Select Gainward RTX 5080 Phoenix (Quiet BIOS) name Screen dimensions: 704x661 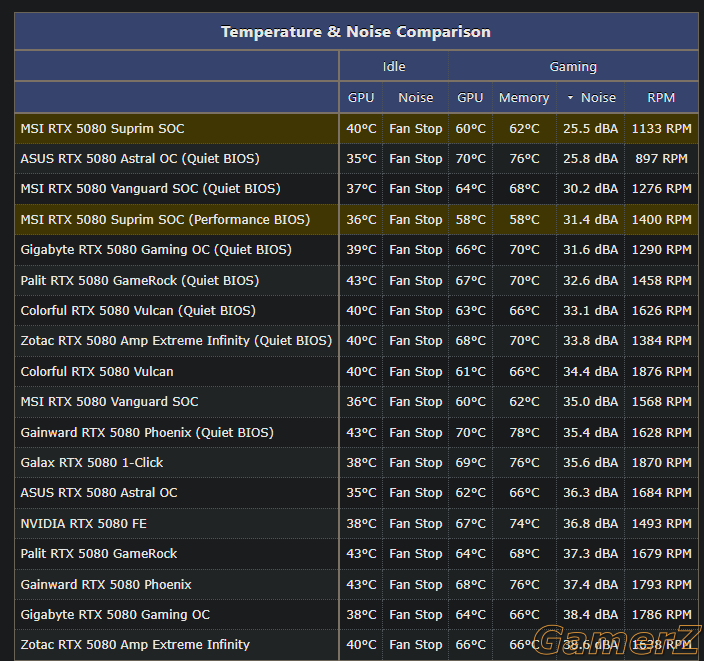(147, 432)
